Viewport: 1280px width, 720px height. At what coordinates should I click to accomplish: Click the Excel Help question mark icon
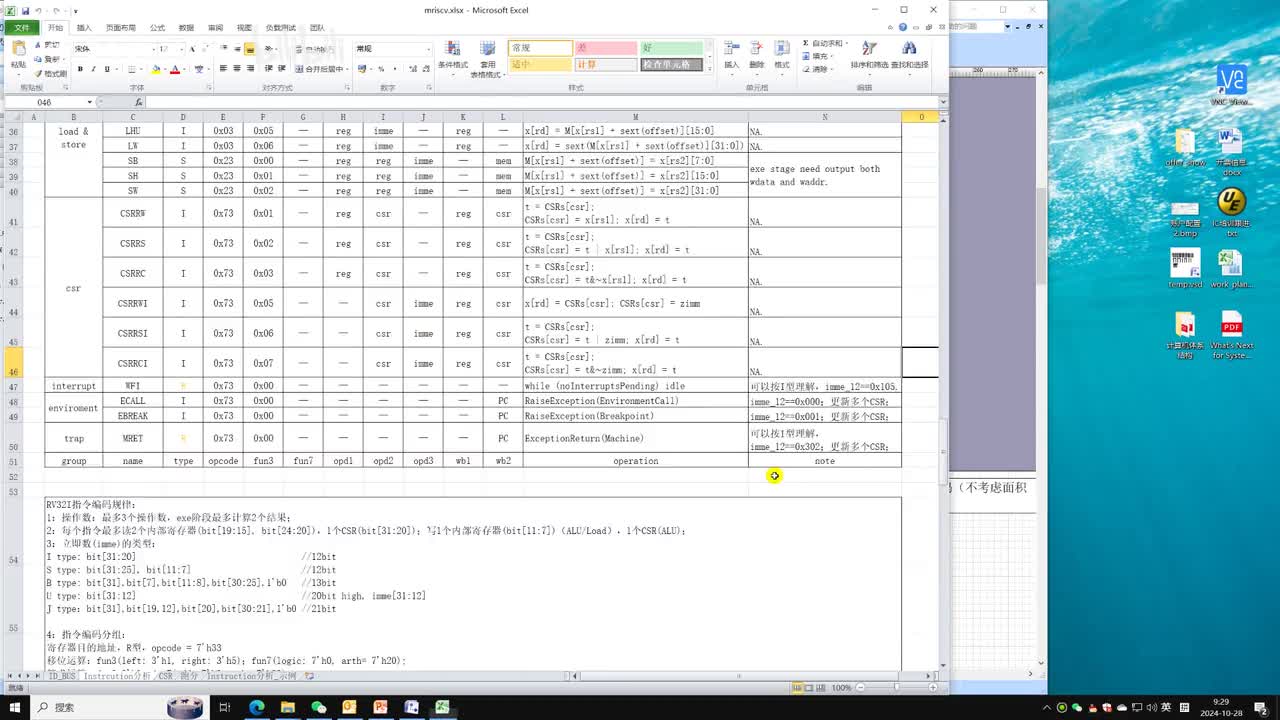[903, 28]
